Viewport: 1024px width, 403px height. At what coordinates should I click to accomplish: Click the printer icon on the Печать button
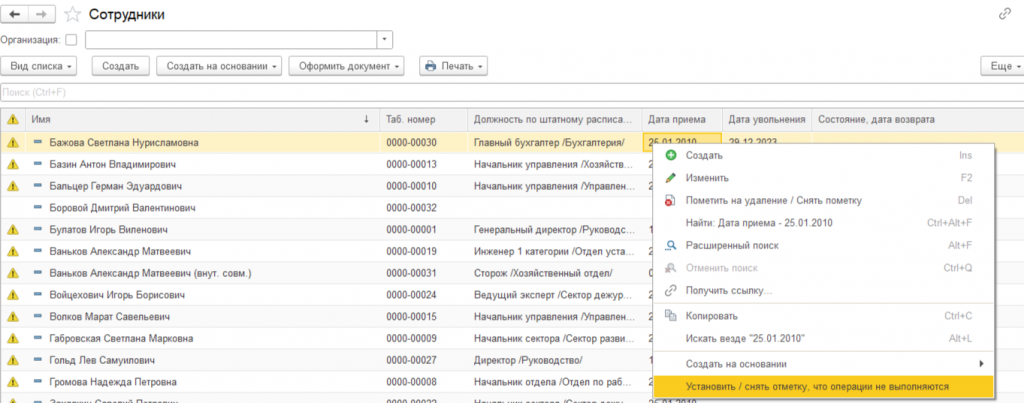pos(430,66)
